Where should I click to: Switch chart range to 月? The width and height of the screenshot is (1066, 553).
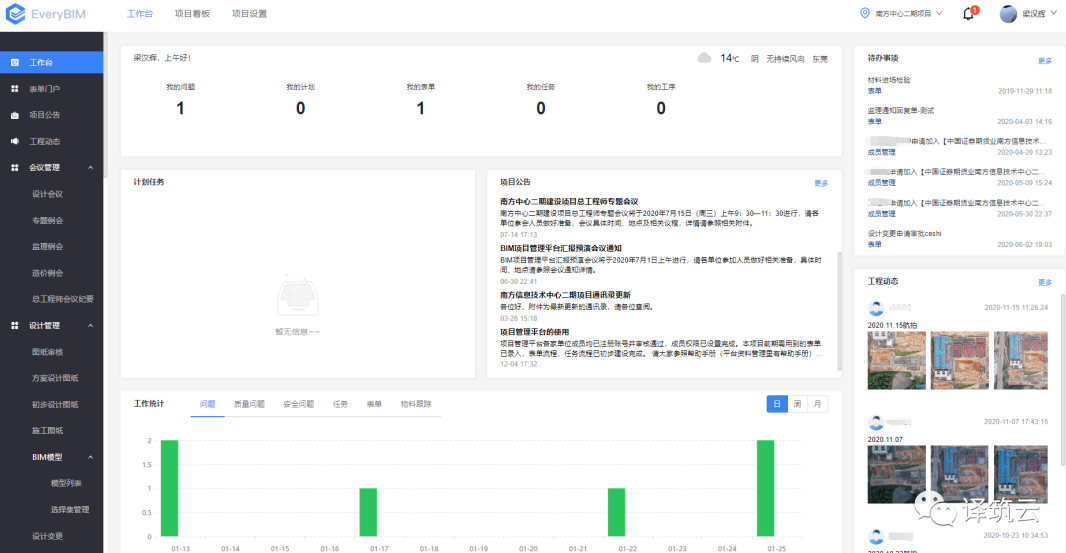818,404
